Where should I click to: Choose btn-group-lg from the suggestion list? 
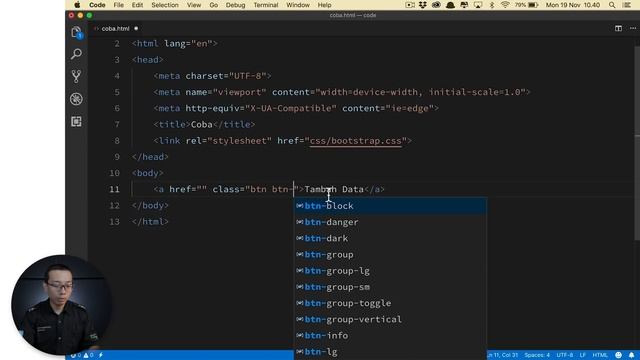pos(390,271)
